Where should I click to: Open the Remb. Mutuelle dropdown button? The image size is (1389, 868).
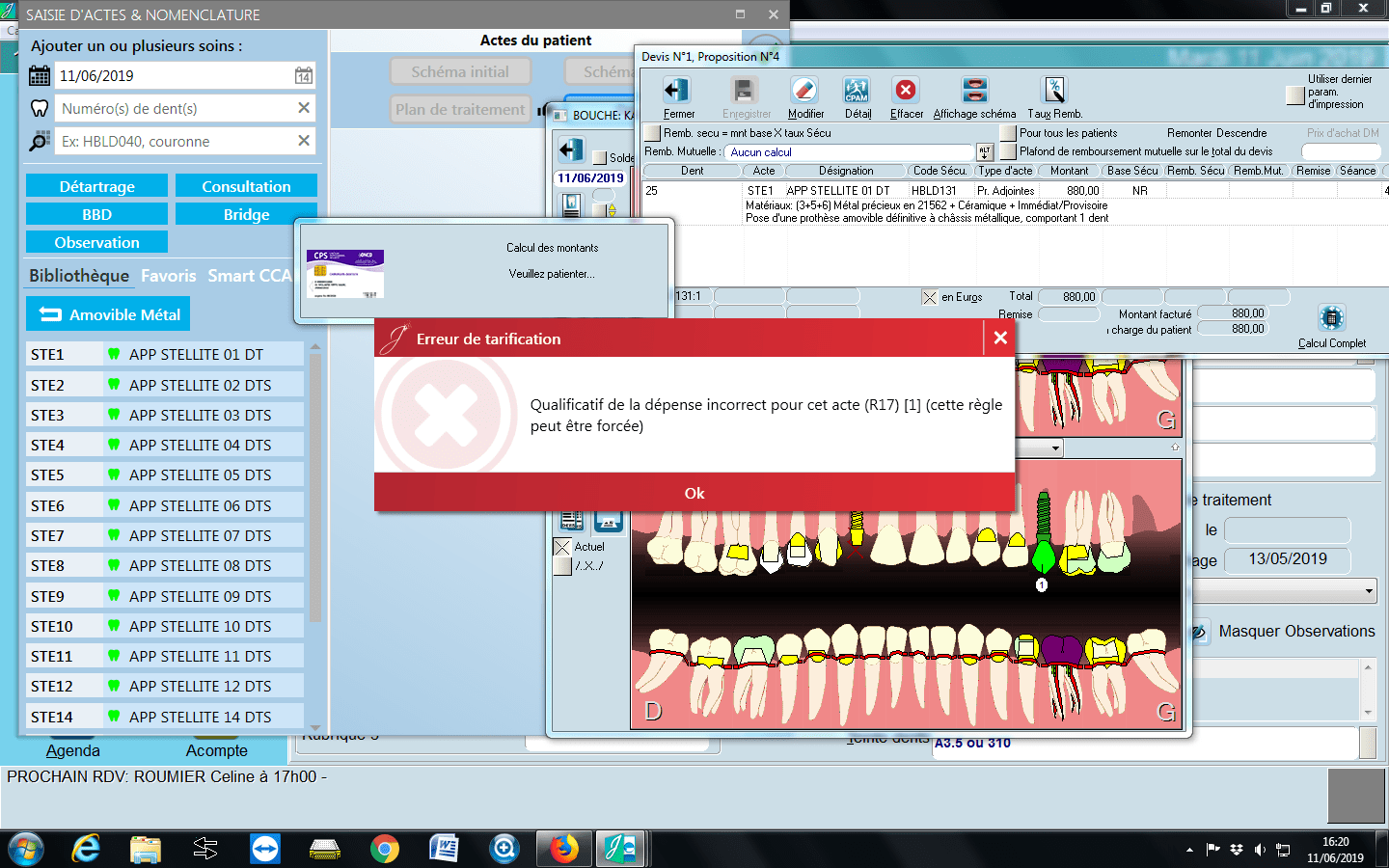coord(985,152)
